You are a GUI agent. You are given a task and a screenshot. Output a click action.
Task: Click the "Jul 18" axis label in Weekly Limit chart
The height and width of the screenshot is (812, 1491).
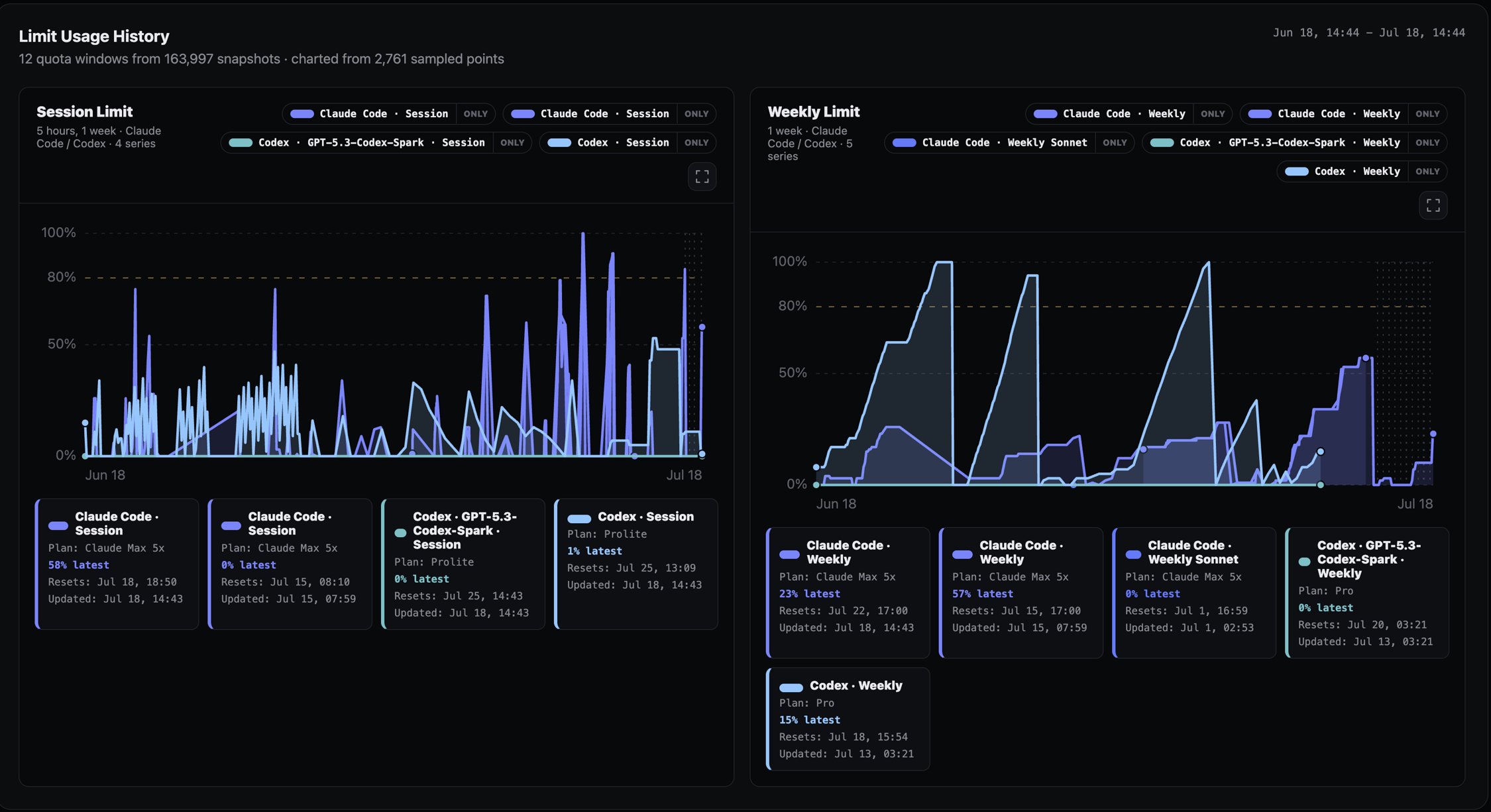click(x=1415, y=504)
